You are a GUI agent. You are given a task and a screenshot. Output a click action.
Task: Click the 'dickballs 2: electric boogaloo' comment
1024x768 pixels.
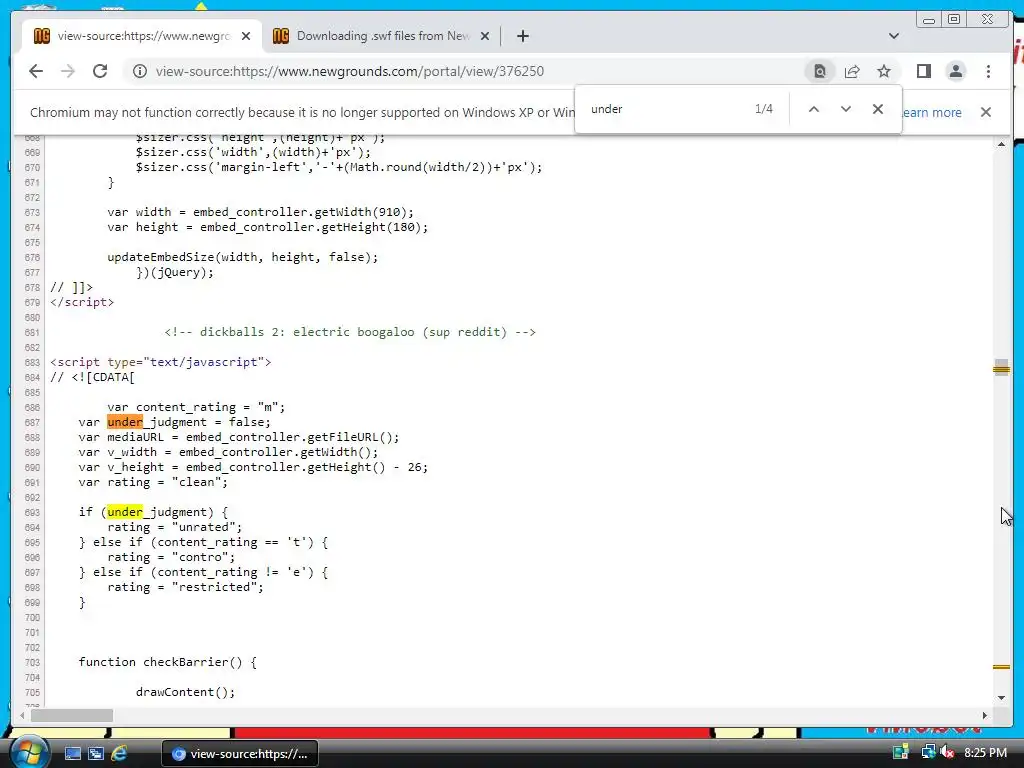coord(350,332)
